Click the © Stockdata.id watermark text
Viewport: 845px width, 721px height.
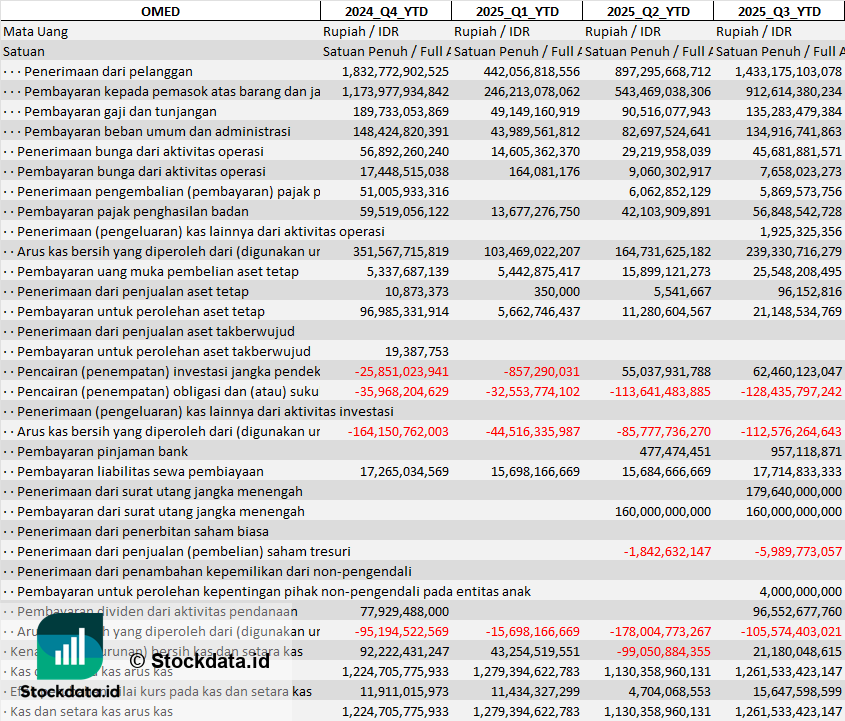199,660
